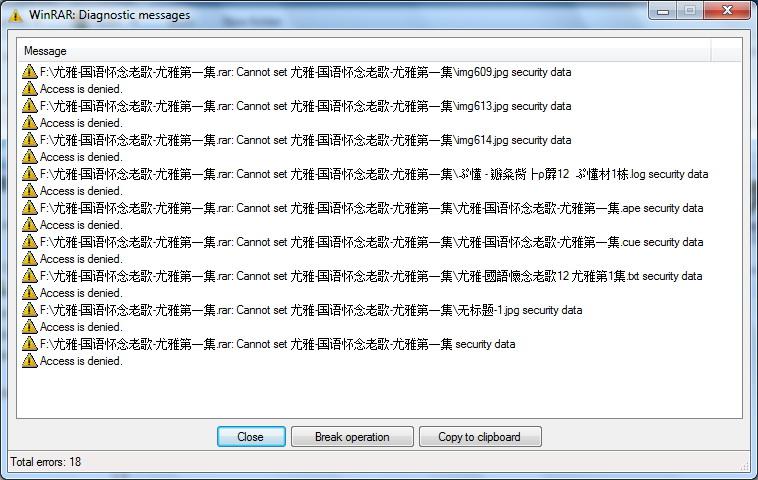The image size is (758, 480).
Task: Click warning icon beside .ape file error
Action: click(x=29, y=208)
